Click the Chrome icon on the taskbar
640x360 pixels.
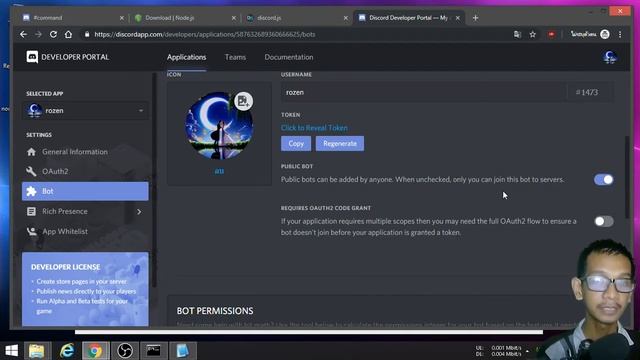[x=96, y=351]
